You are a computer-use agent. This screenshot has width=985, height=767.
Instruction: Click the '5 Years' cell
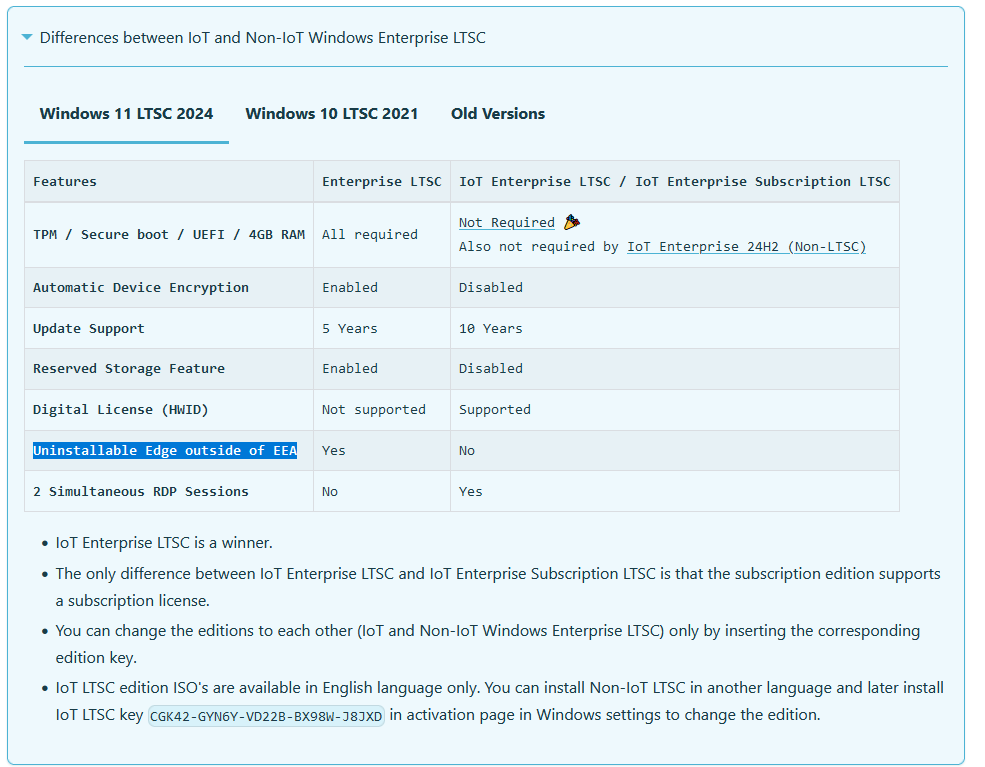tap(382, 329)
